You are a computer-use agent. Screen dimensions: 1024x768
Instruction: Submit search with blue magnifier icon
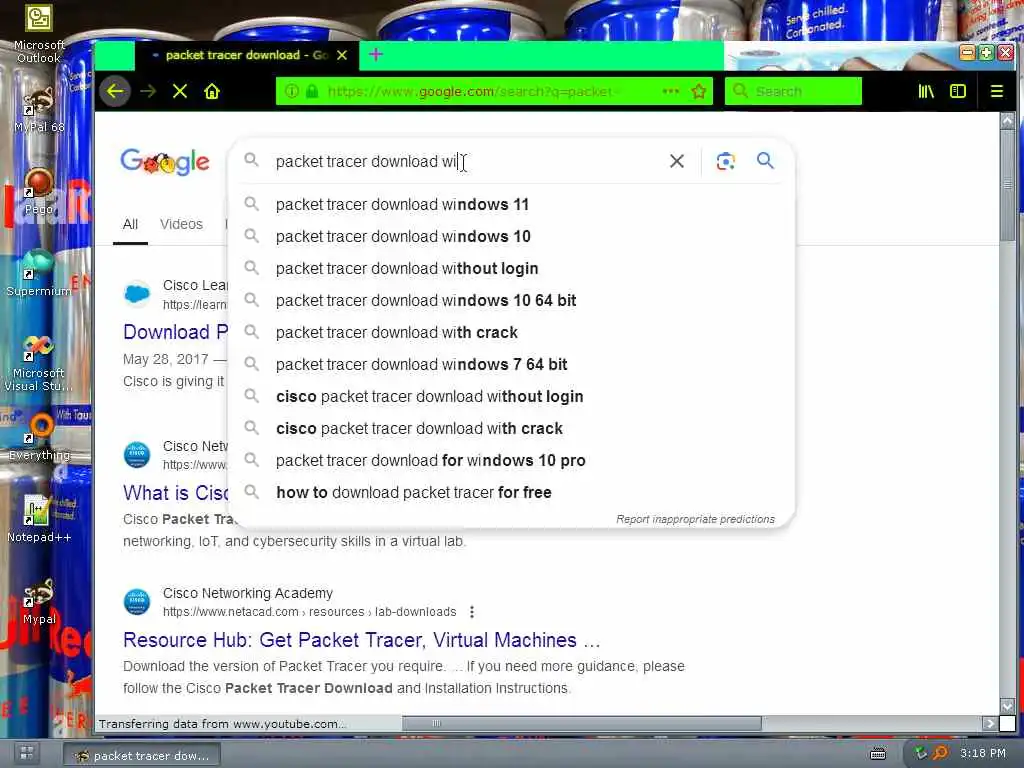765,161
